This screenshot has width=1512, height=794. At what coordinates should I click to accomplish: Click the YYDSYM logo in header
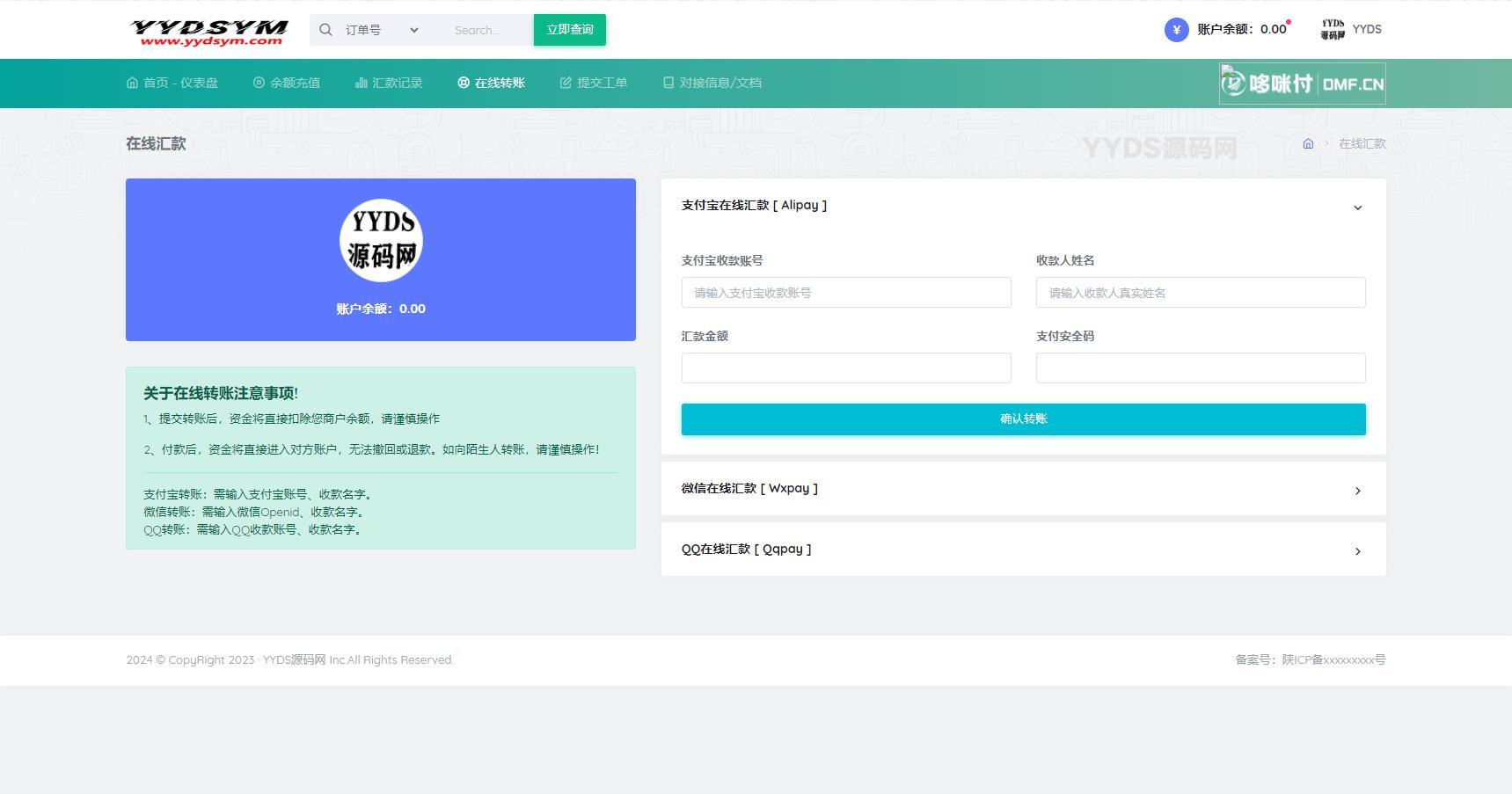tap(209, 32)
